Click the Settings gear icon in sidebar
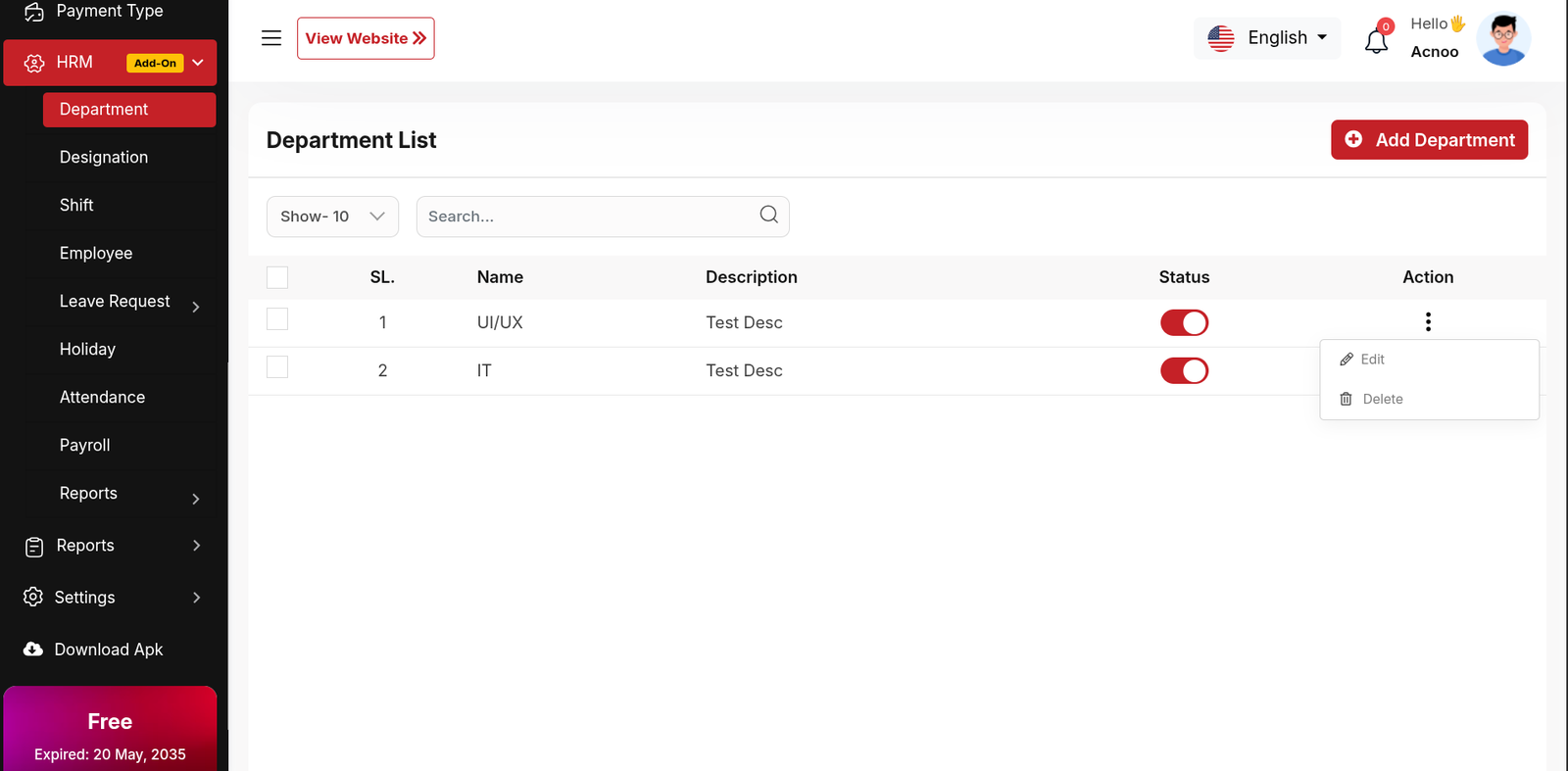 tap(33, 597)
